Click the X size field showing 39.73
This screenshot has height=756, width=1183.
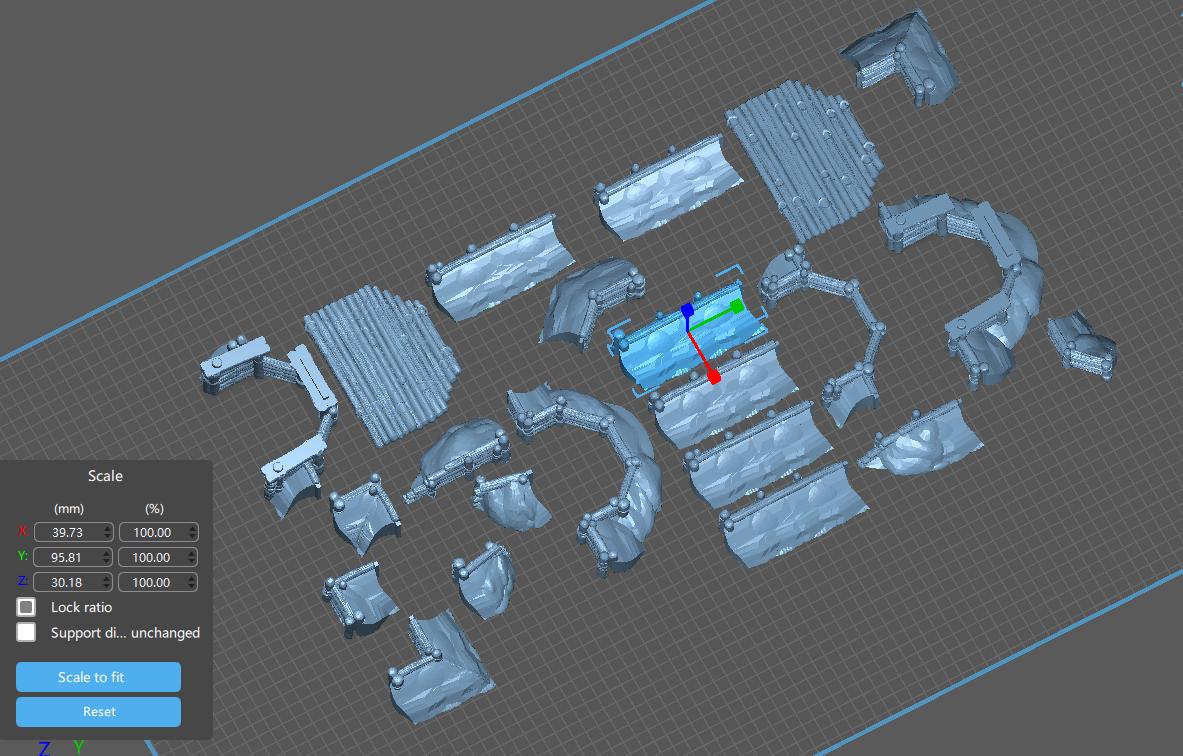click(x=66, y=533)
